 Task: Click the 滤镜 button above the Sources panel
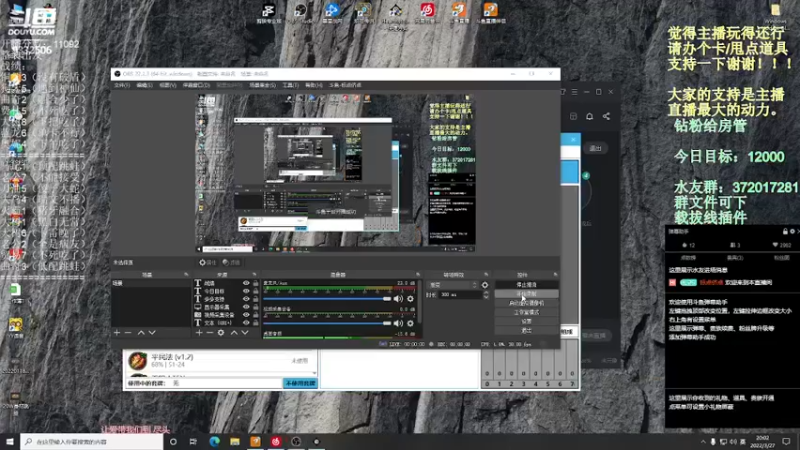pyautogui.click(x=231, y=262)
